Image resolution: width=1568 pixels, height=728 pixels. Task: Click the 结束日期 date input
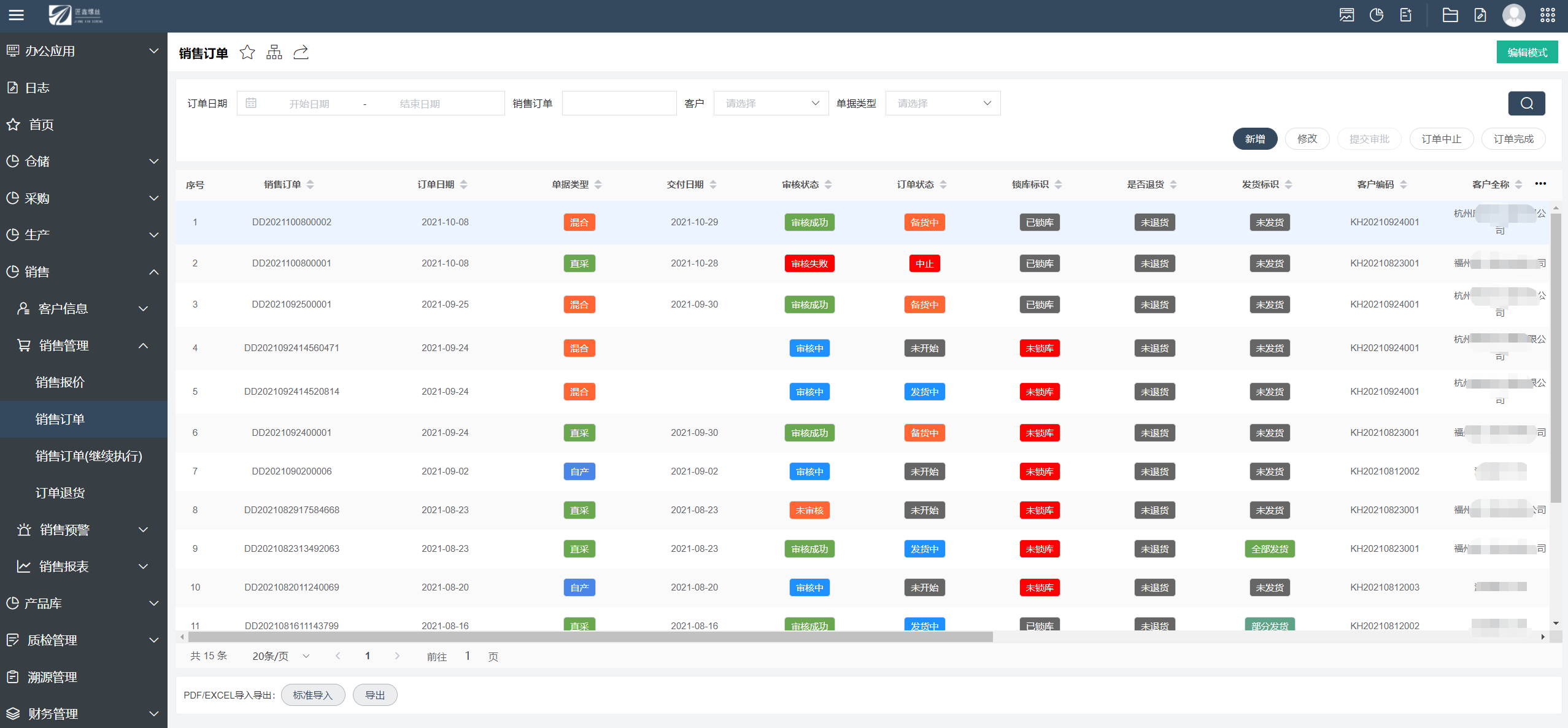[420, 104]
